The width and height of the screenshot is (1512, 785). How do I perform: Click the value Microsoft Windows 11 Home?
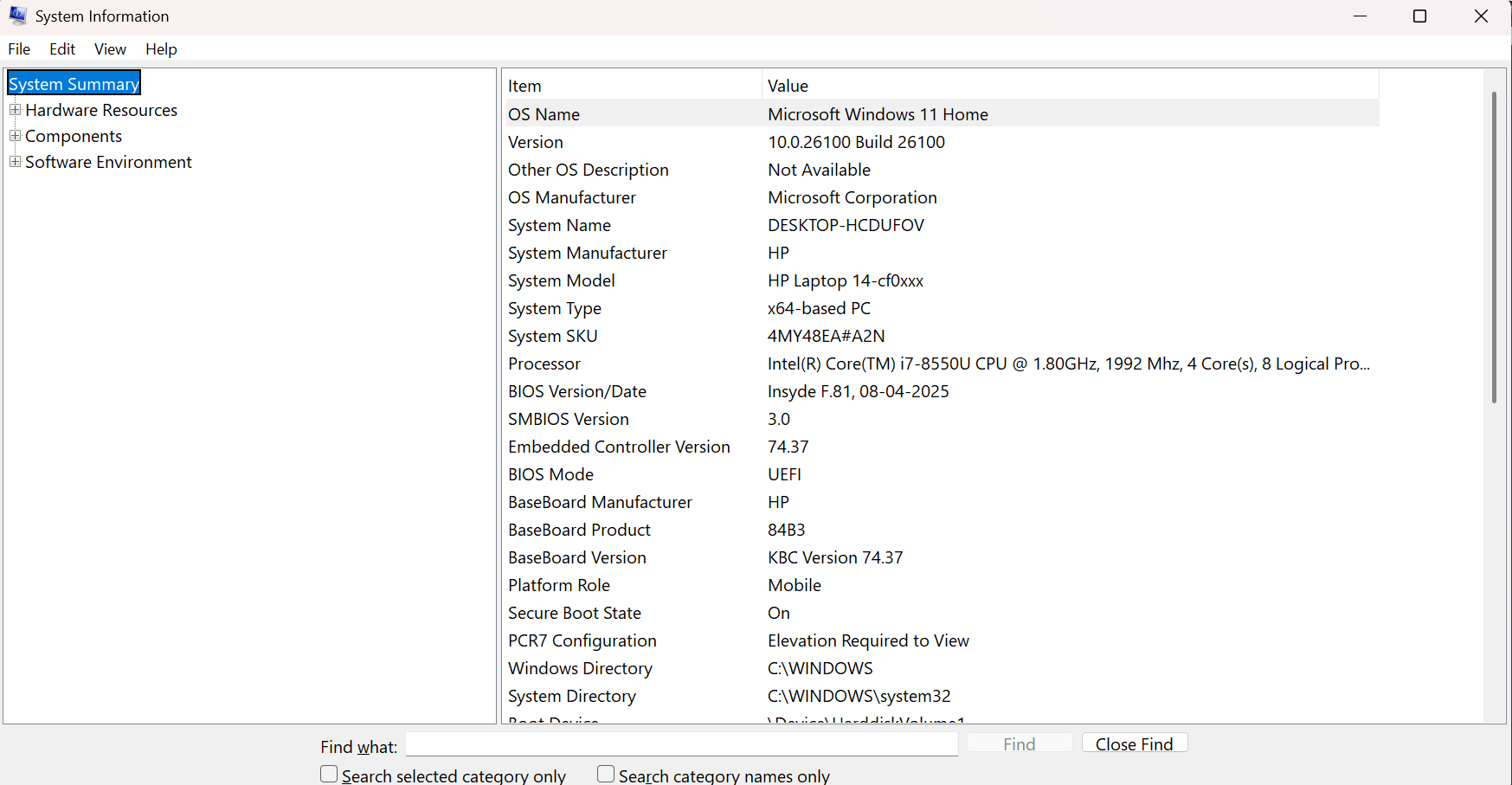[878, 114]
